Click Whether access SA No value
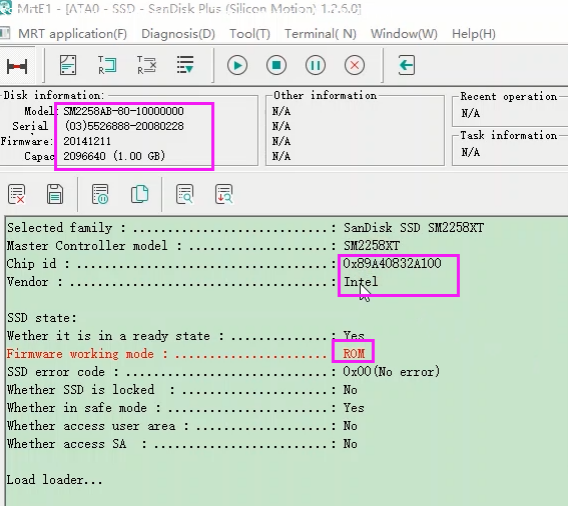 pyautogui.click(x=350, y=444)
